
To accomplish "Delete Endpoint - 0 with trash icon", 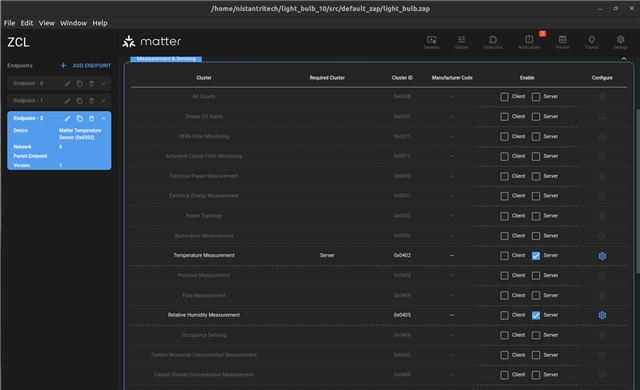I will coord(91,84).
